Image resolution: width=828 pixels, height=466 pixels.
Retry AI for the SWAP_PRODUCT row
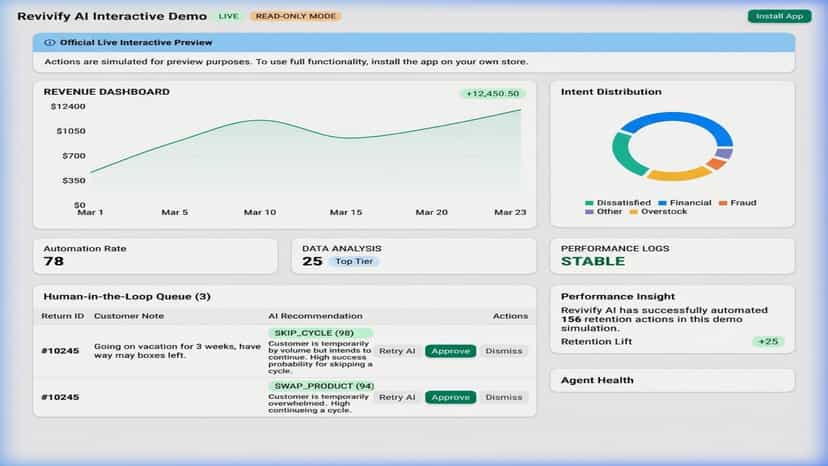click(x=397, y=397)
